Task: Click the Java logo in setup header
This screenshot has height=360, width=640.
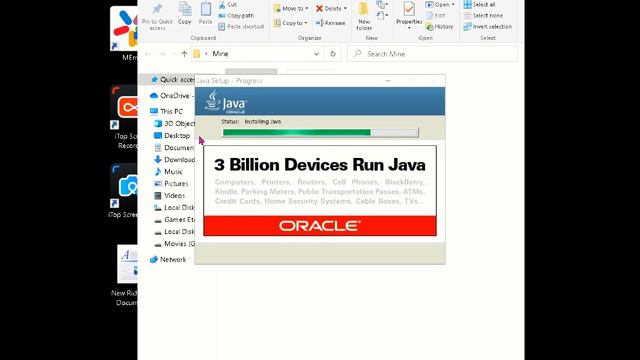Action: coord(226,102)
